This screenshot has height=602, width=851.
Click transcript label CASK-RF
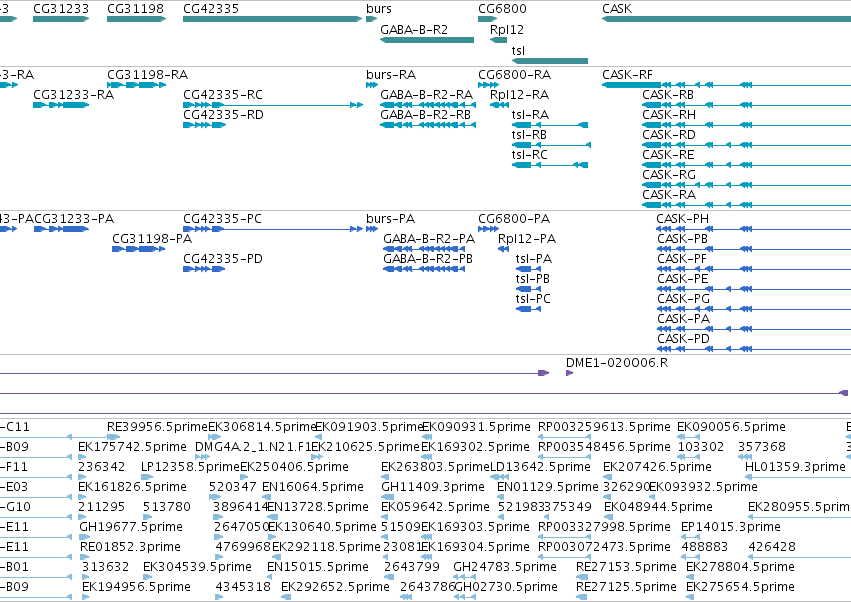coord(627,74)
